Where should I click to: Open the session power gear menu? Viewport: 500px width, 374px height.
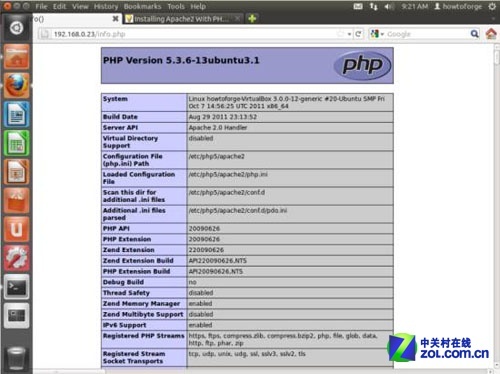pyautogui.click(x=492, y=6)
